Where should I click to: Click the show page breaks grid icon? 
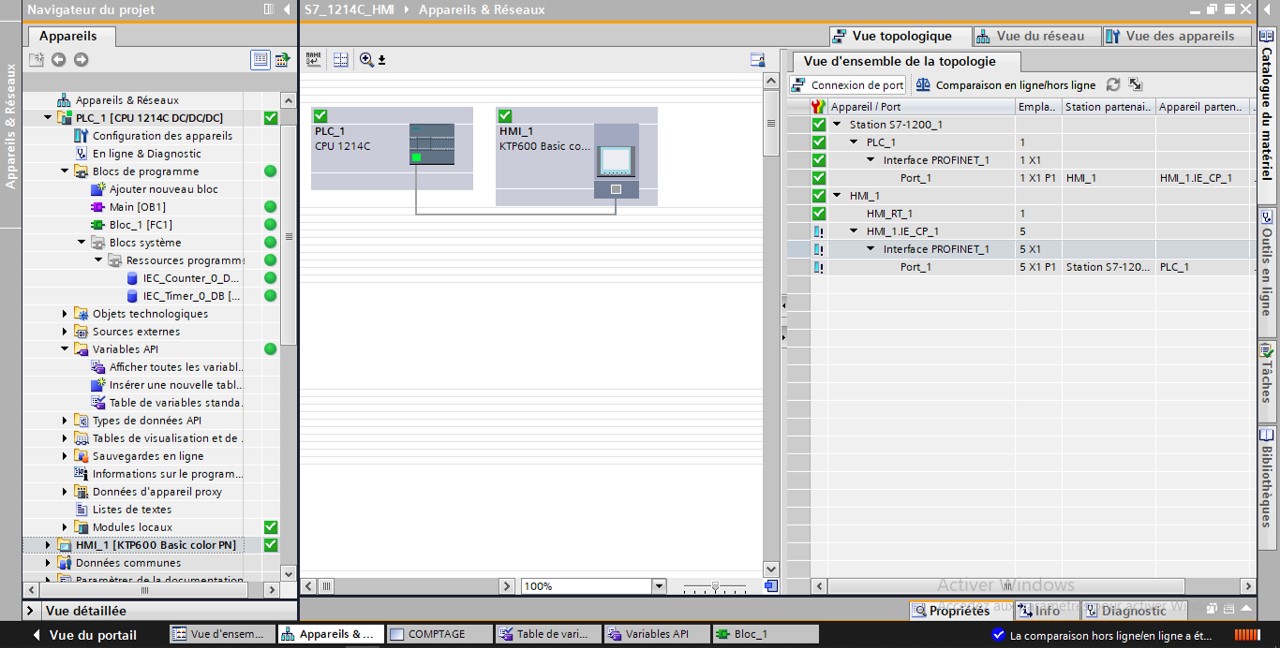click(341, 60)
